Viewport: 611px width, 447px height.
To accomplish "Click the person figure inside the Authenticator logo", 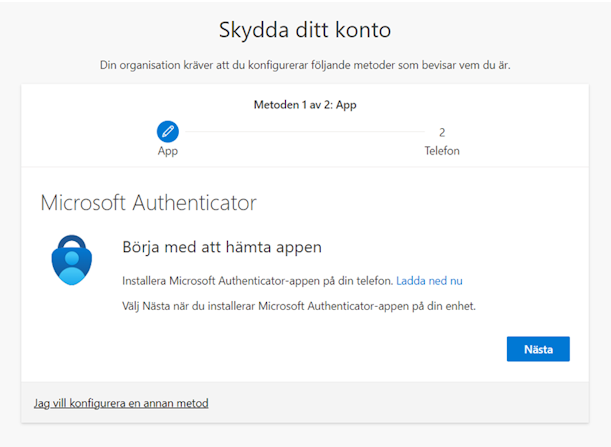I will tap(72, 268).
